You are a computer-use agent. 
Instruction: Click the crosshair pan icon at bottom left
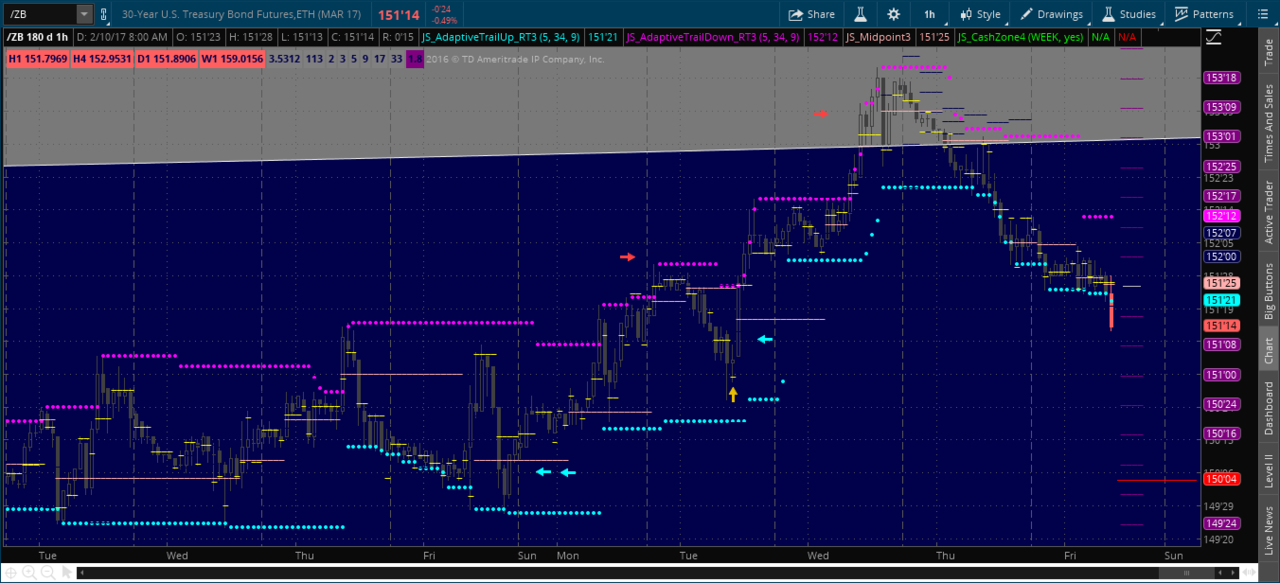(11, 573)
